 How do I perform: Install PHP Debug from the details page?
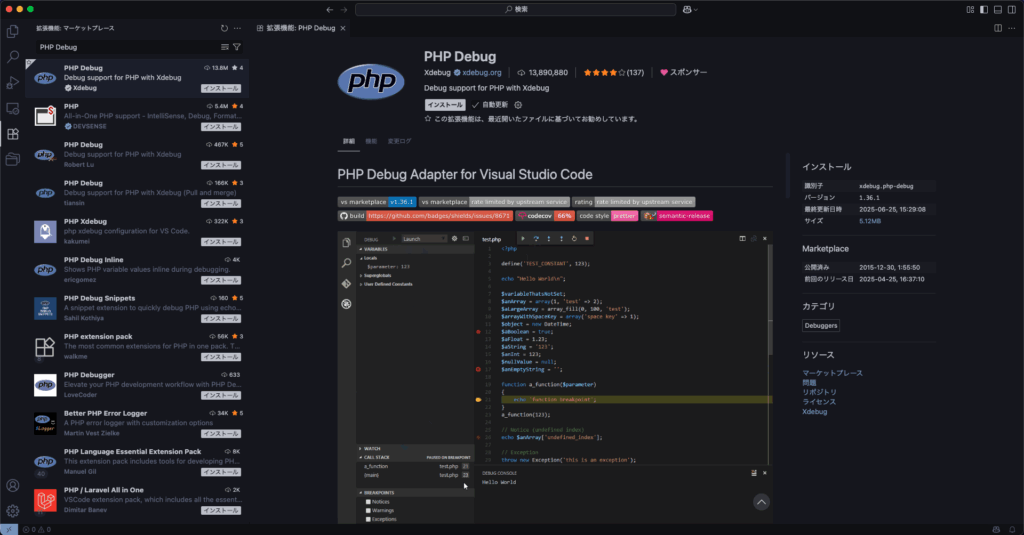445,105
